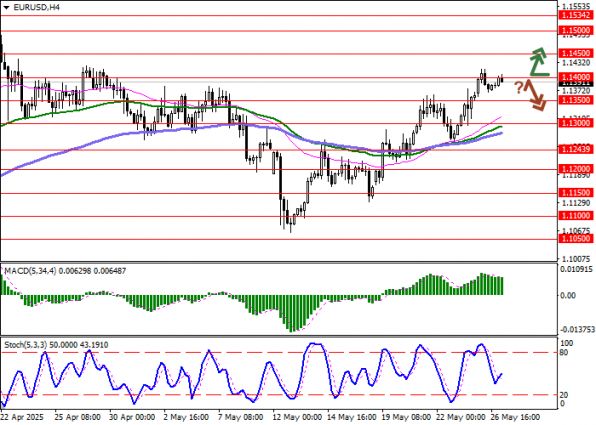
Task: Select the 1.11500 price level label
Action: point(576,193)
